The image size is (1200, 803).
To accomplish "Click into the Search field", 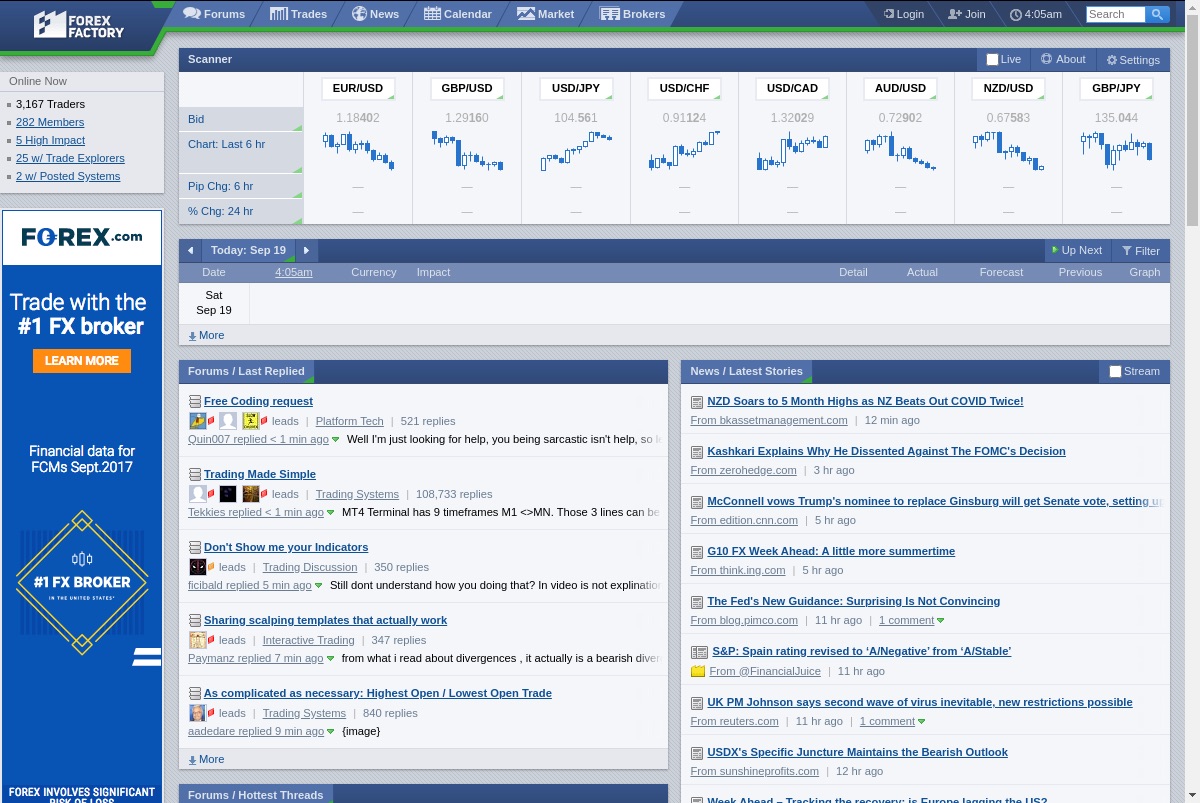I will tap(1115, 14).
